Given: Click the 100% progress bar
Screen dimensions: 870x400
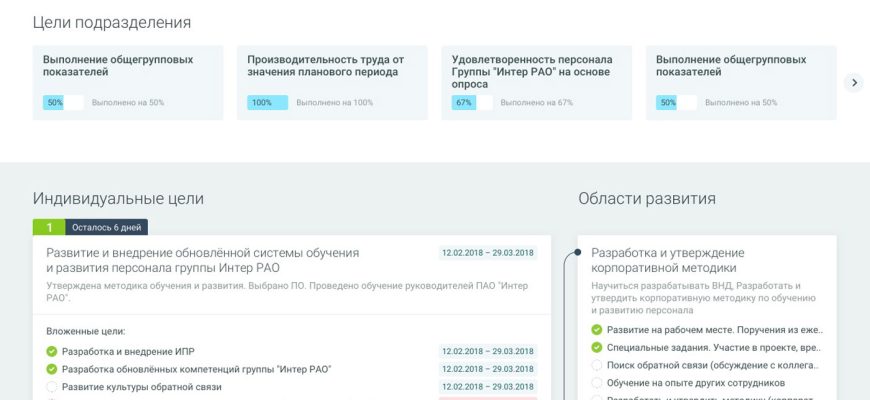Looking at the screenshot, I should [x=267, y=102].
